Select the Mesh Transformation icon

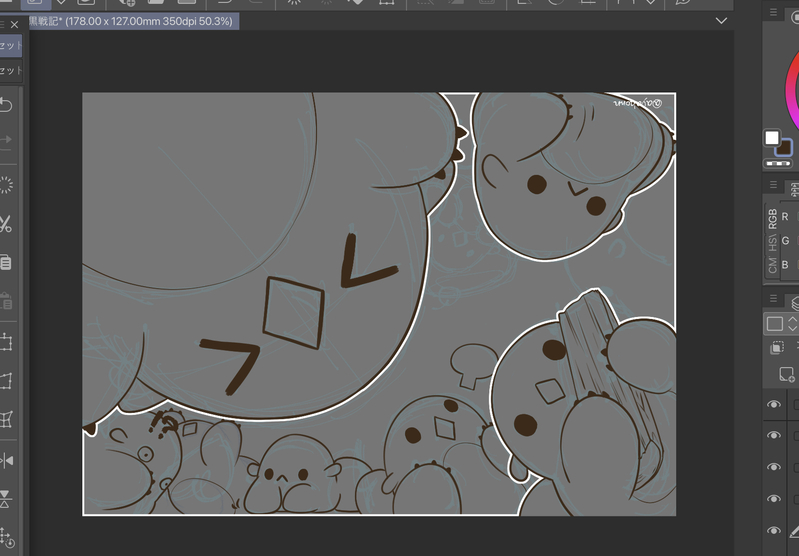click(6, 419)
